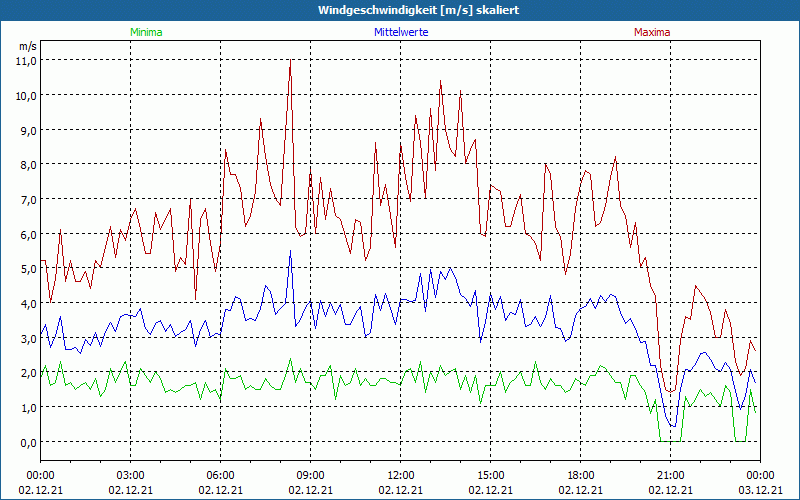The height and width of the screenshot is (500, 800).
Task: Click the '4,0' y-axis value
Action: point(30,304)
